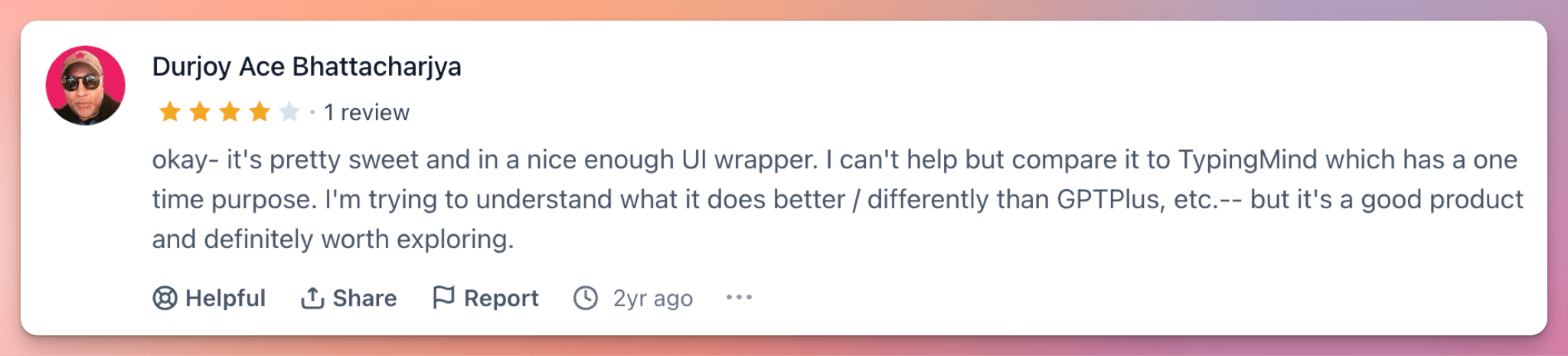
Task: Click the first gold rating star
Action: click(x=170, y=113)
